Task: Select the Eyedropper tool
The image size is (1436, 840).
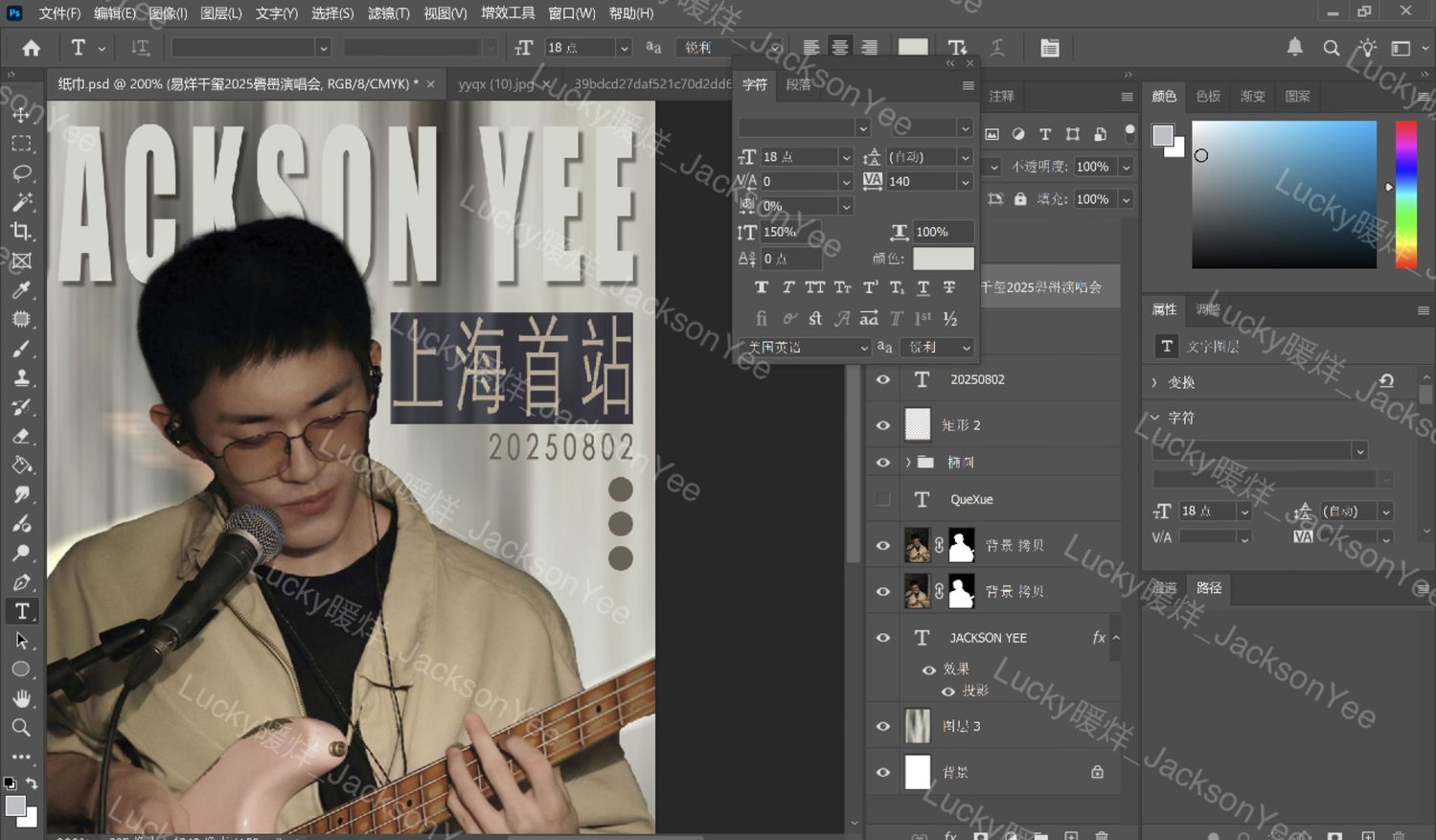Action: (x=21, y=290)
